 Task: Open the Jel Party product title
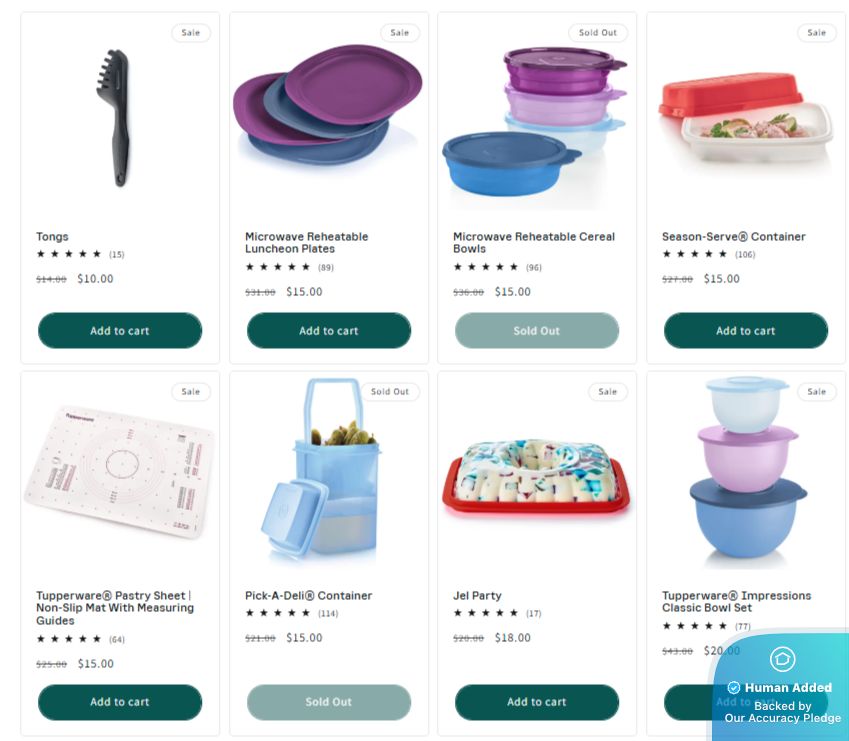(477, 595)
